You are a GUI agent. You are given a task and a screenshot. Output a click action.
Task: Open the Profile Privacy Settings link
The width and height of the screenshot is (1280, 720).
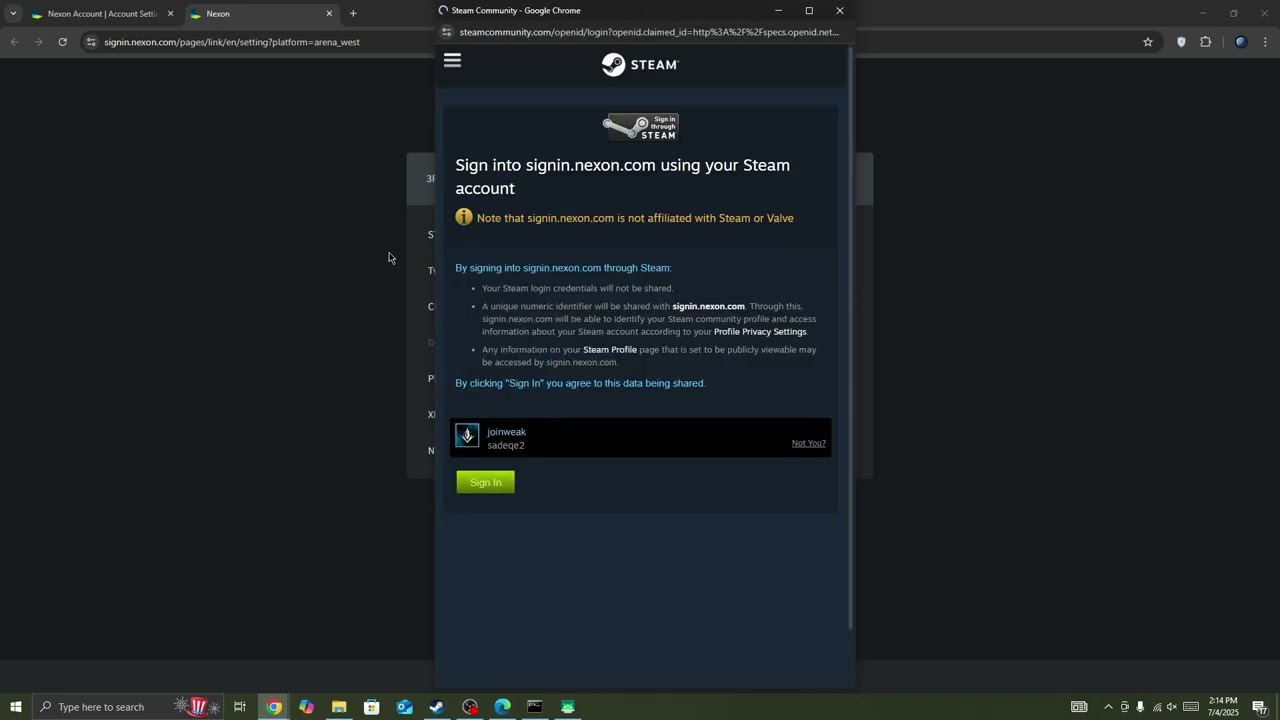[x=760, y=332]
